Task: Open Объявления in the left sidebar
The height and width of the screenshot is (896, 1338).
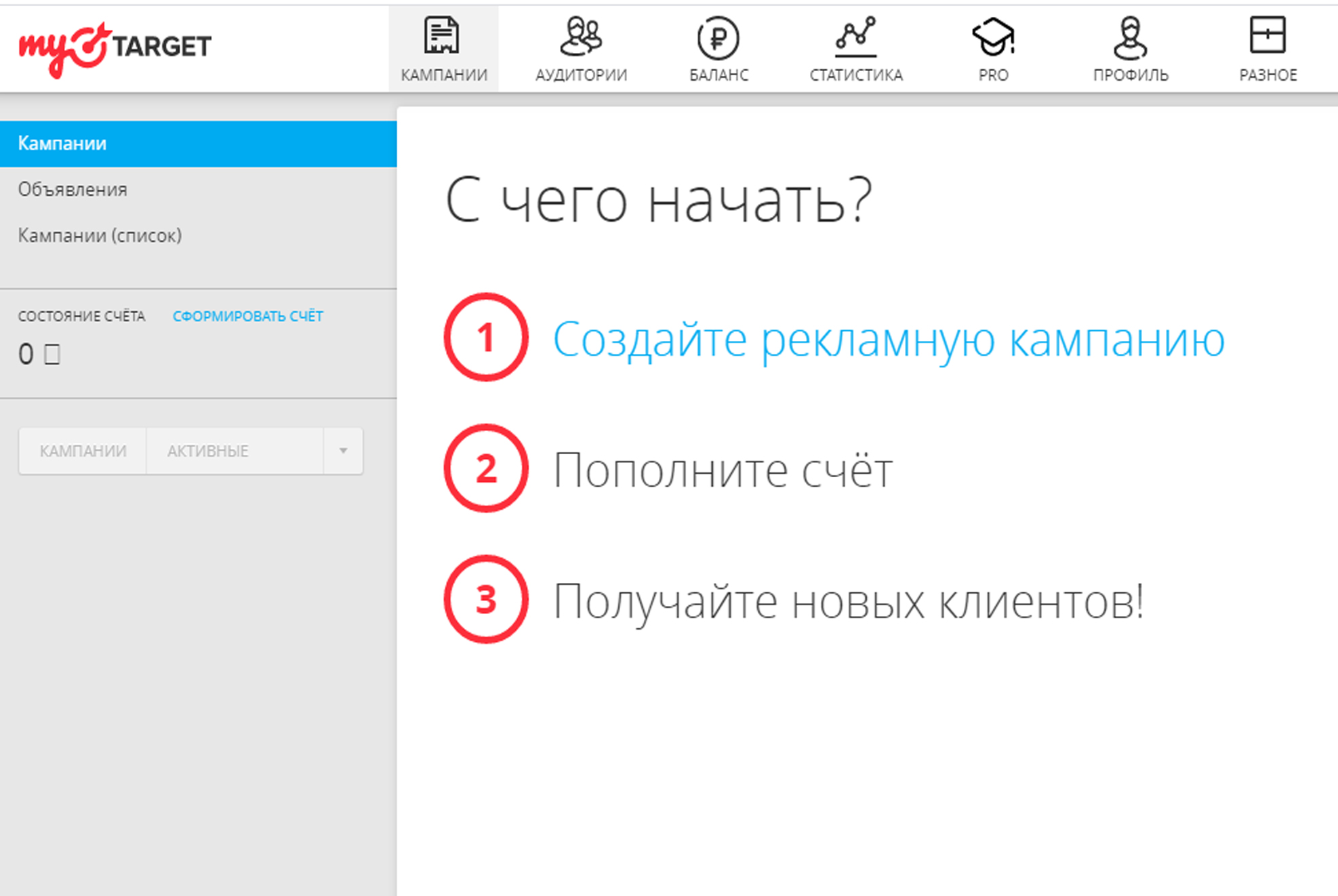Action: point(73,190)
